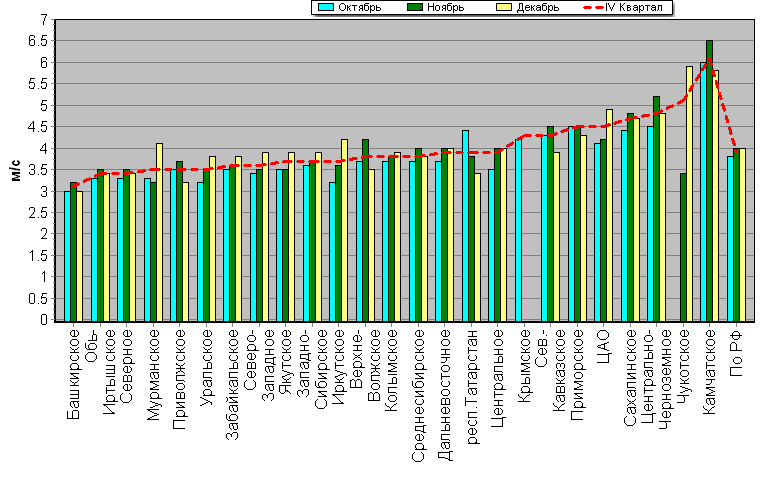Screen dimensions: 777x479
Task: Select the cyan Башкирское October bar
Action: [x=67, y=256]
